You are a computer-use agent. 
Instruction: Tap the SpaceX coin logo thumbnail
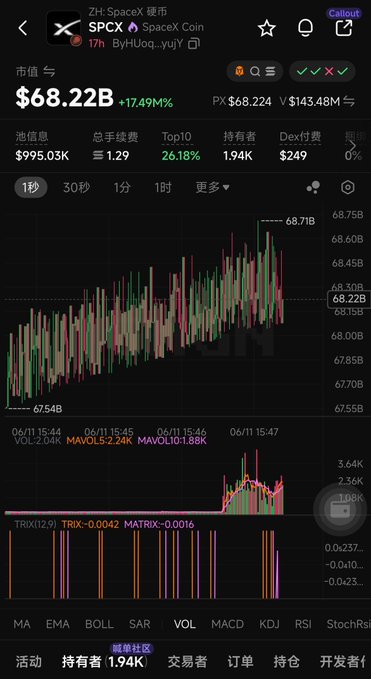[x=64, y=28]
